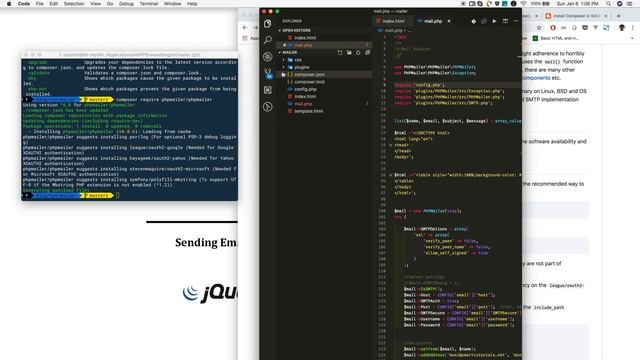The height and width of the screenshot is (360, 640).
Task: Click the Pocket extension icon in Chrome toolbar
Action: click(x=585, y=28)
